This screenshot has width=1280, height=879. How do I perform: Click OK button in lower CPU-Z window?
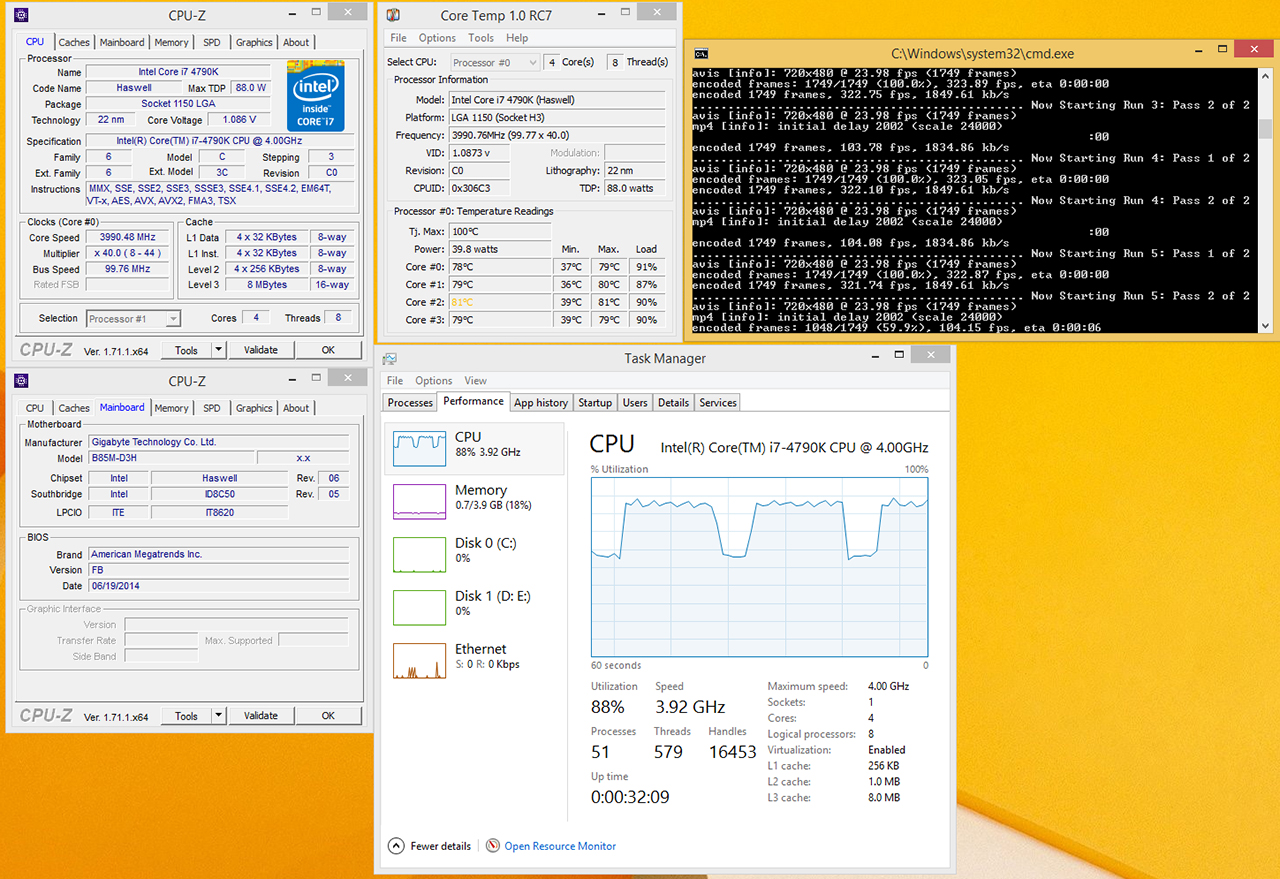(x=328, y=716)
